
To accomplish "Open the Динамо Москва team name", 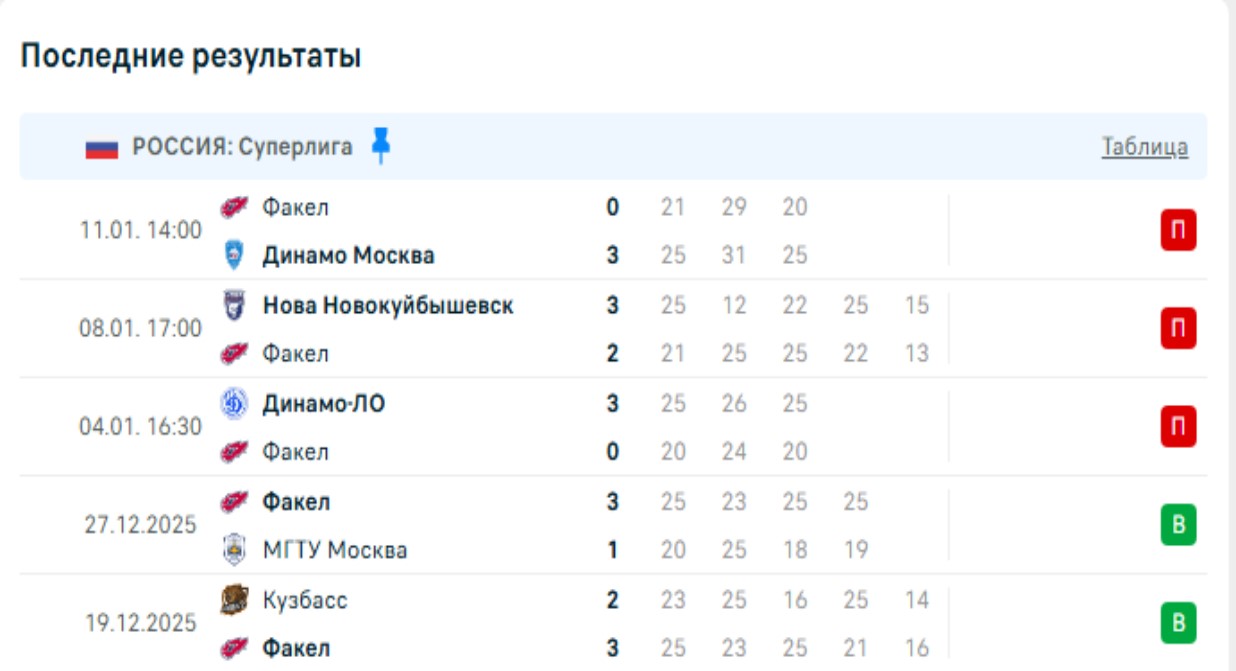I will click(348, 255).
